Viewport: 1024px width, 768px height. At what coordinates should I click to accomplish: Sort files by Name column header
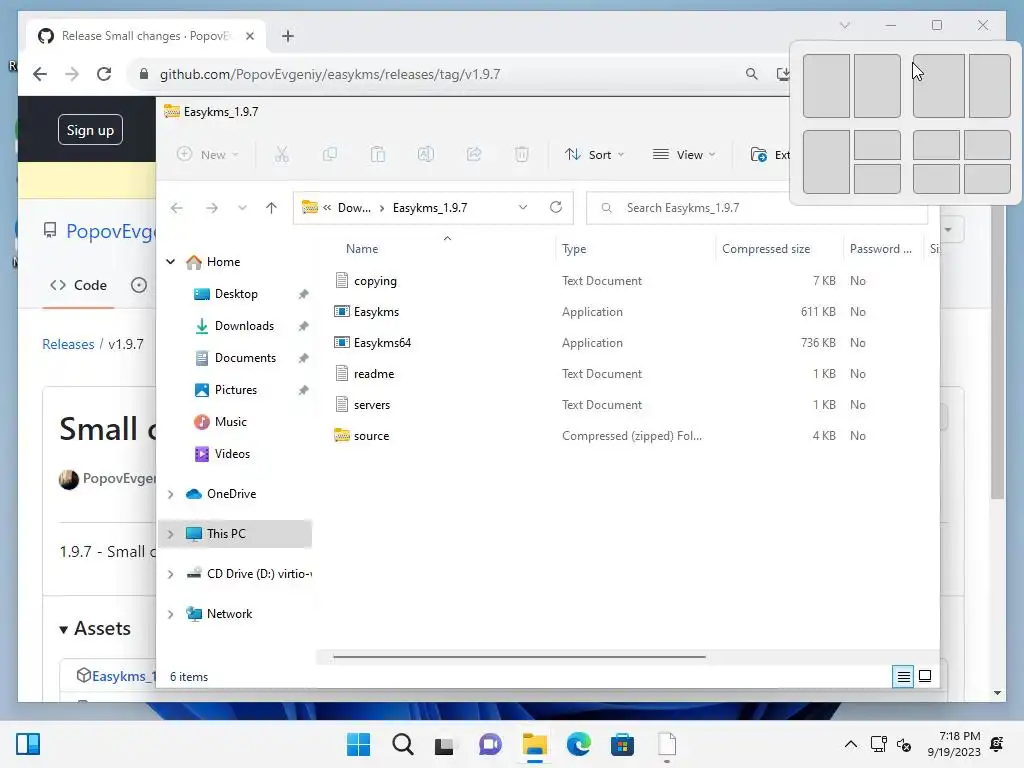pyautogui.click(x=362, y=249)
